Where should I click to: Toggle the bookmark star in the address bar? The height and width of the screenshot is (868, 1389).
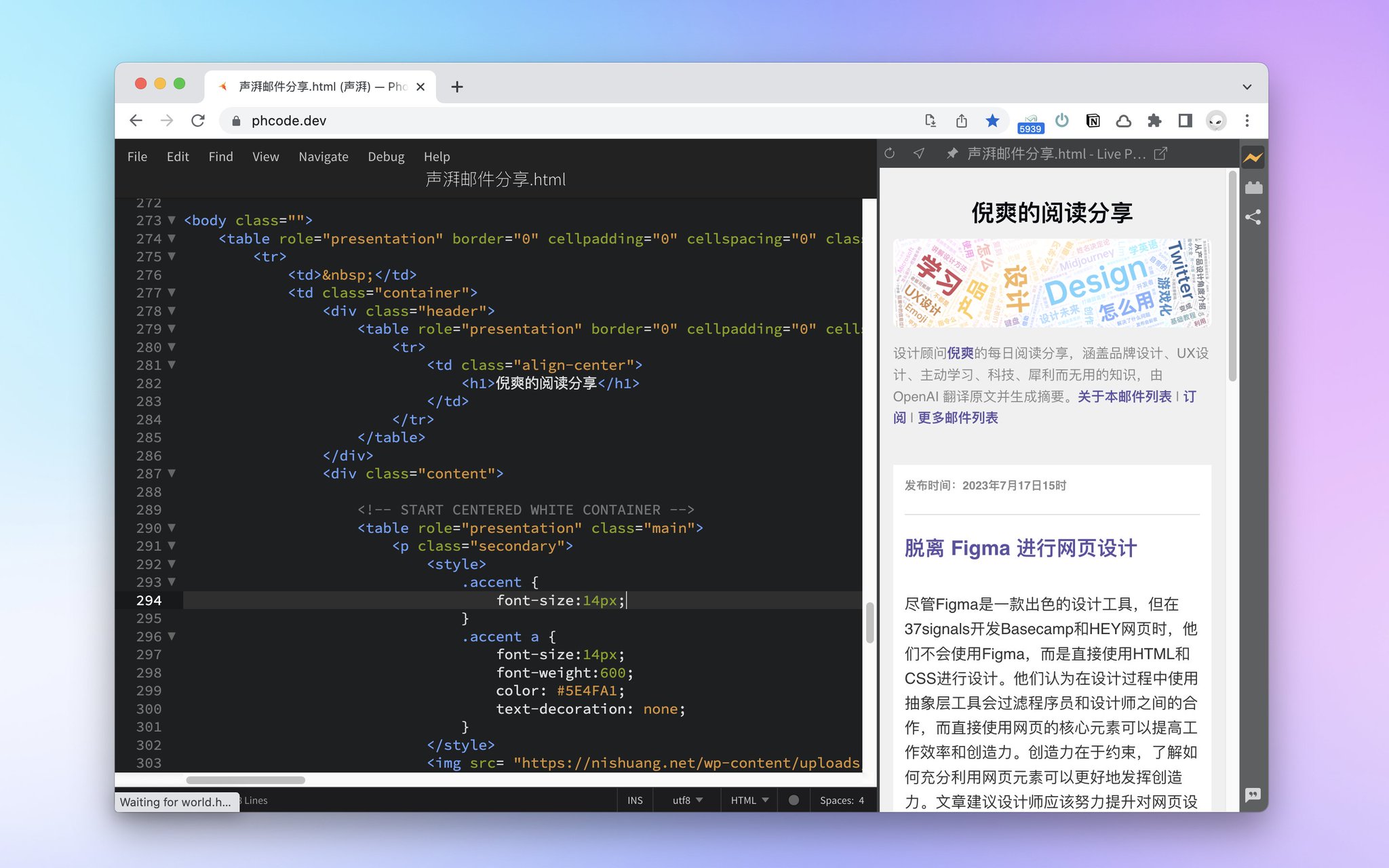[992, 120]
